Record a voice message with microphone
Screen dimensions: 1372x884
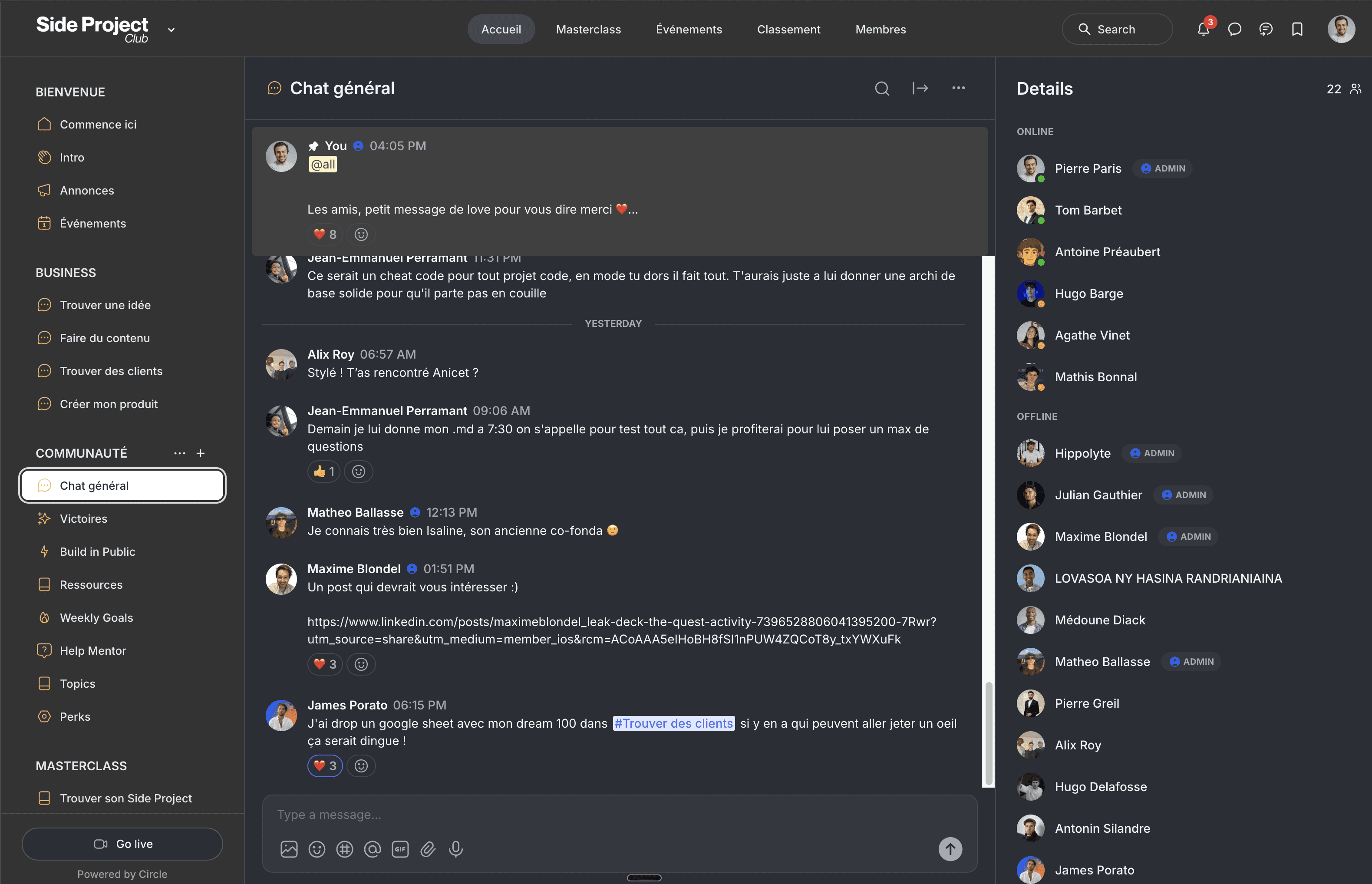coord(456,849)
